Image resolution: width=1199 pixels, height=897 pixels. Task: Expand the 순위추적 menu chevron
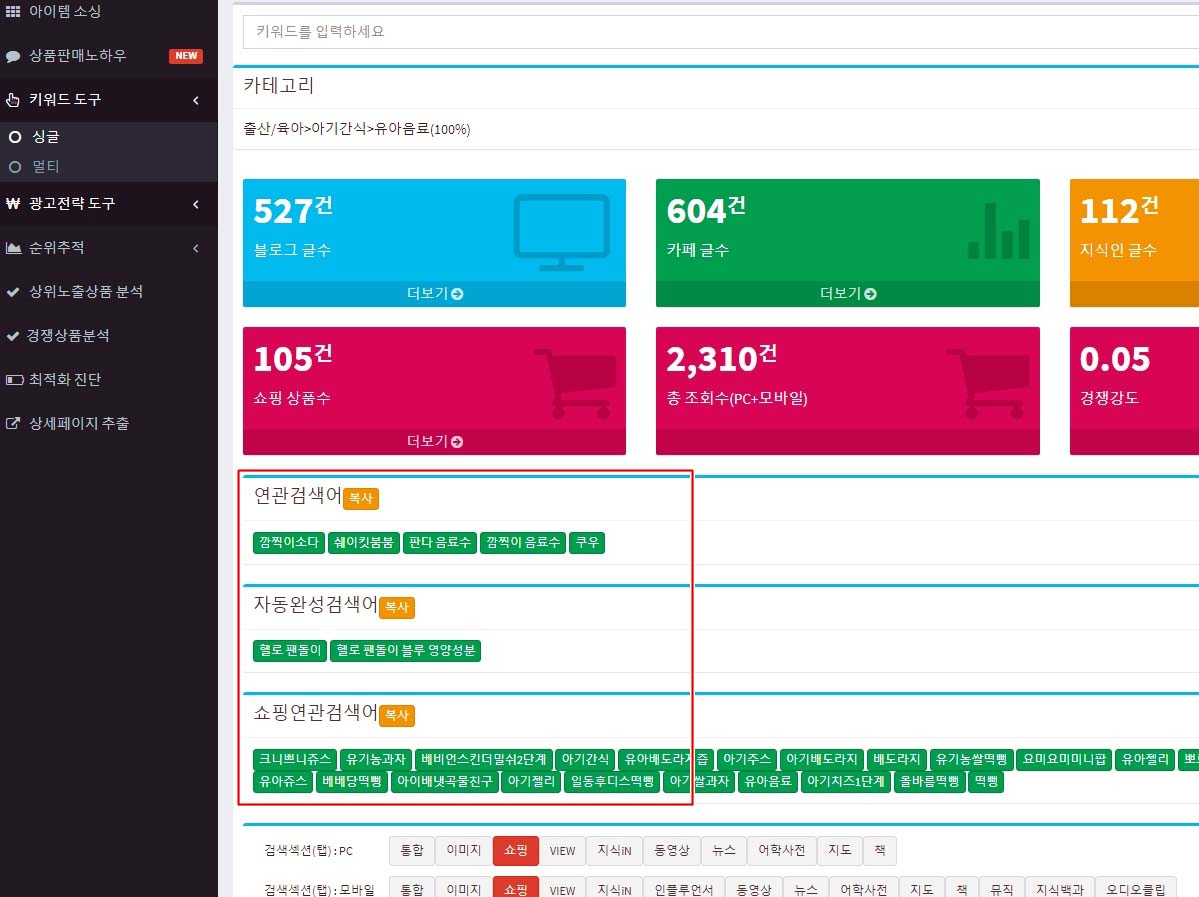point(197,248)
